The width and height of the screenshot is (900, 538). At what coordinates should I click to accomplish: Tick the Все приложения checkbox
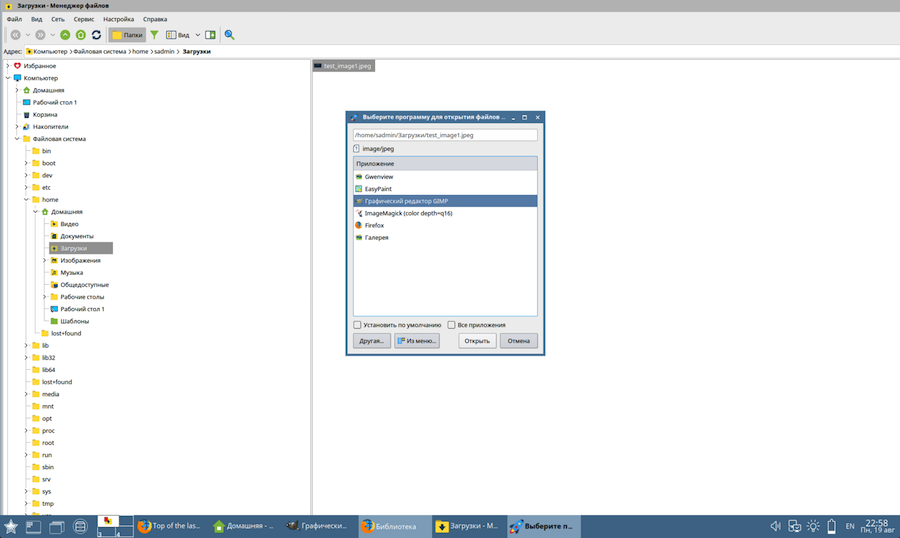point(452,325)
